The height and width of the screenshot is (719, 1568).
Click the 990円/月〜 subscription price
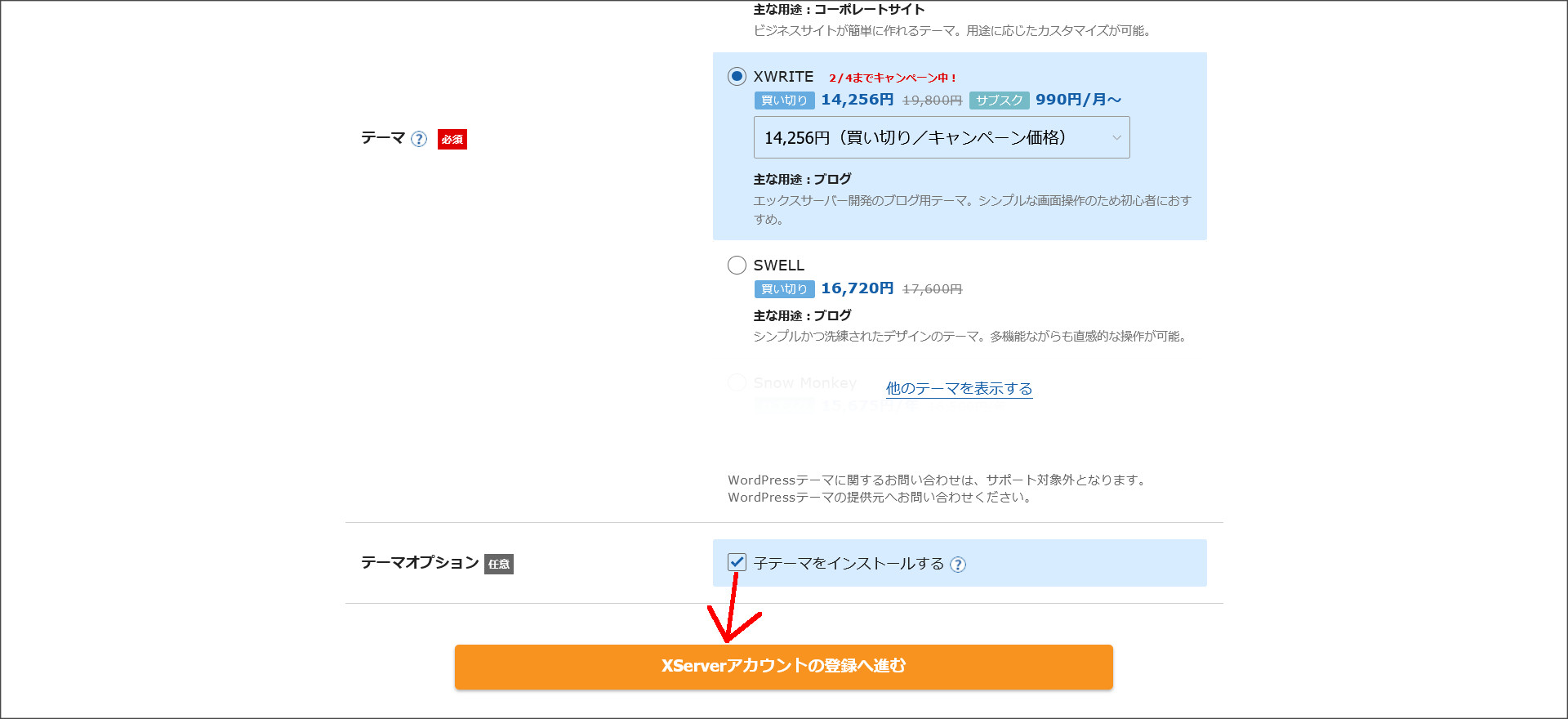tap(1079, 100)
